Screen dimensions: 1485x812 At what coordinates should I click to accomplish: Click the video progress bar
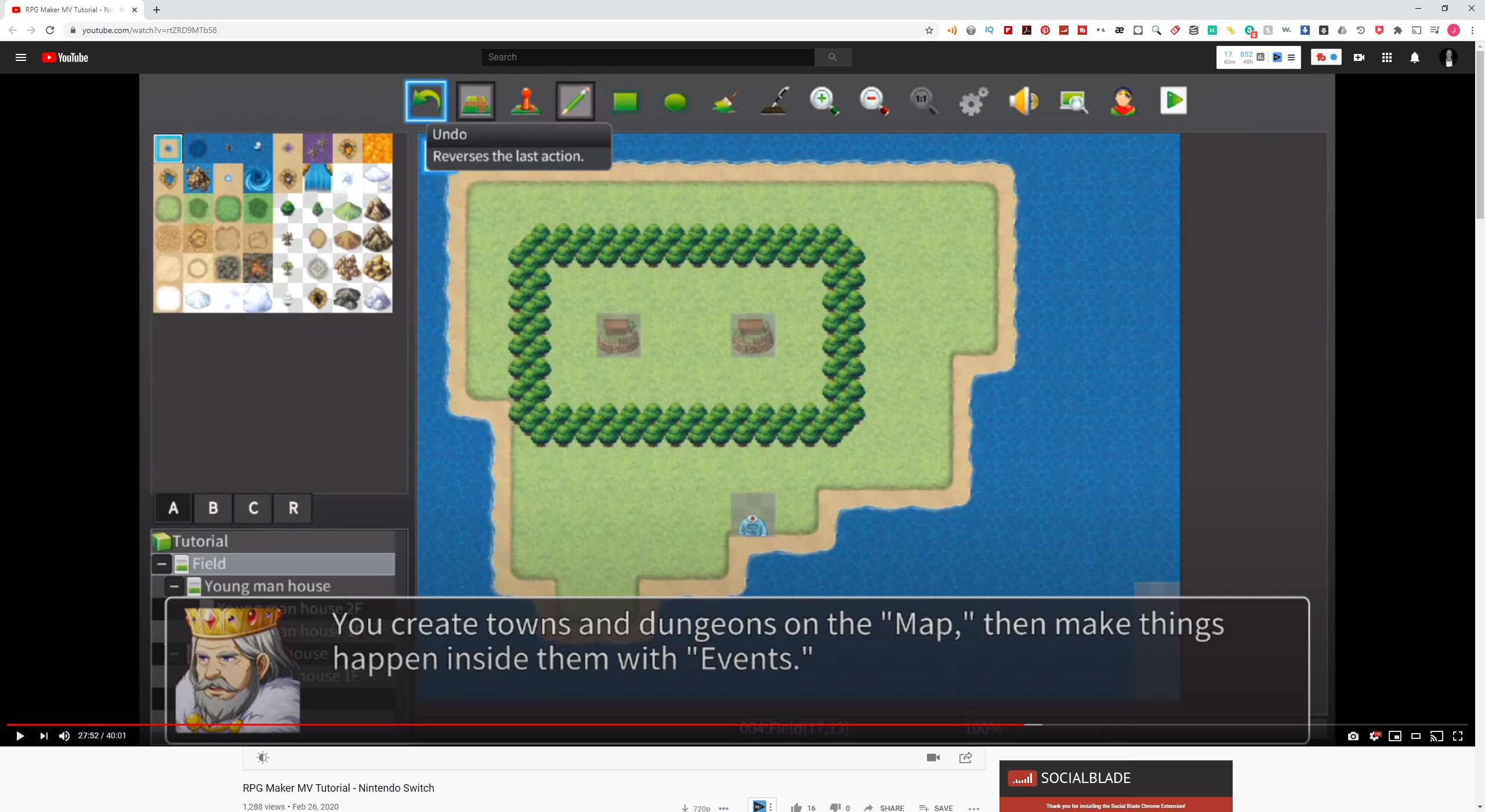(x=737, y=724)
